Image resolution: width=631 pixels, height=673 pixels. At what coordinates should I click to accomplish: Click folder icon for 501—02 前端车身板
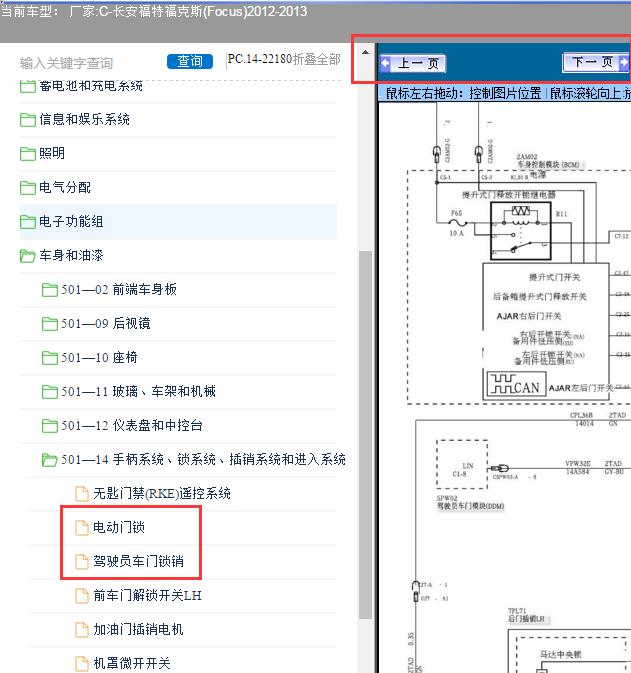(50, 290)
